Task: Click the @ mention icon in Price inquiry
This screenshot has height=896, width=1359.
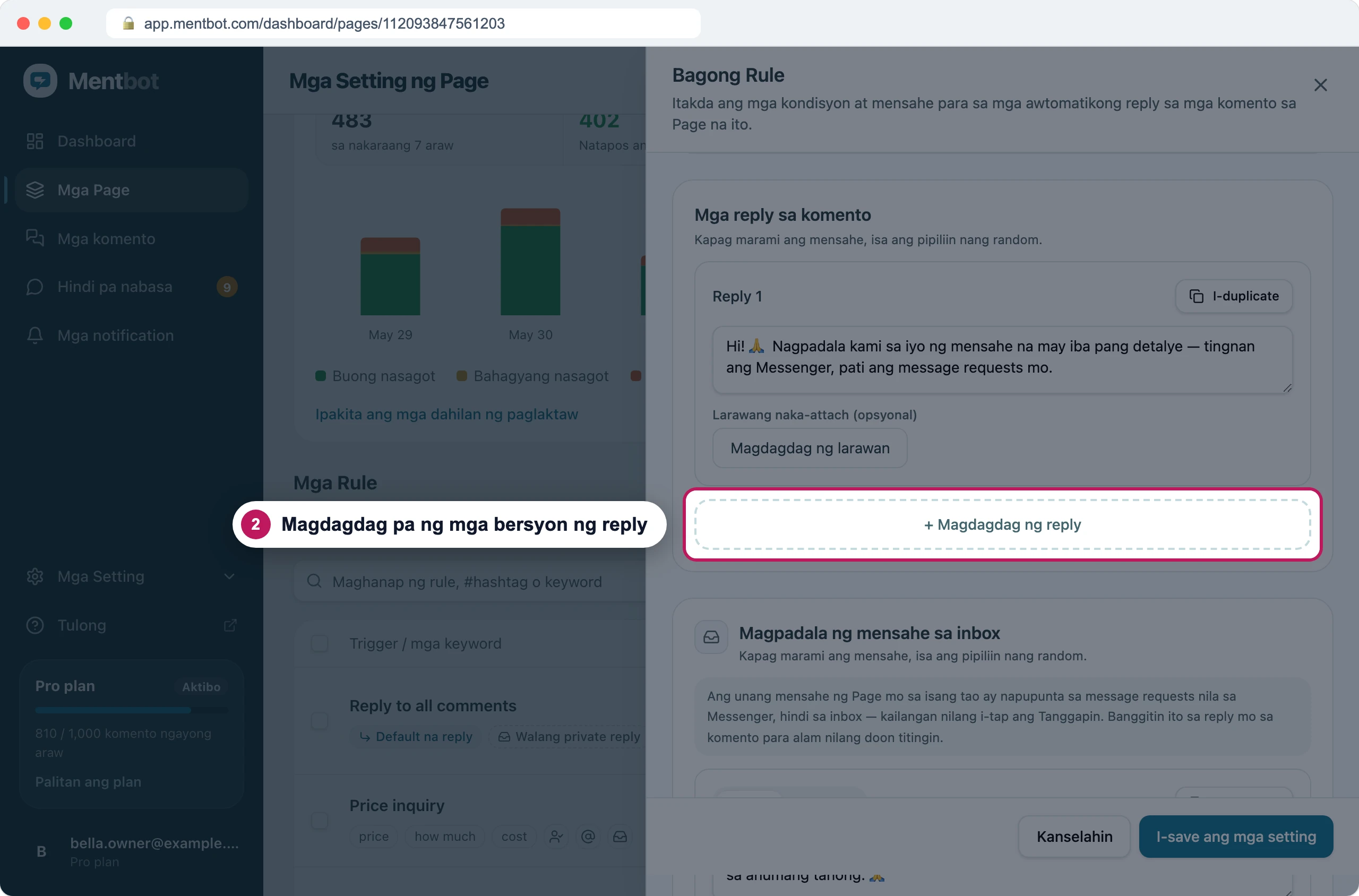Action: (x=588, y=837)
